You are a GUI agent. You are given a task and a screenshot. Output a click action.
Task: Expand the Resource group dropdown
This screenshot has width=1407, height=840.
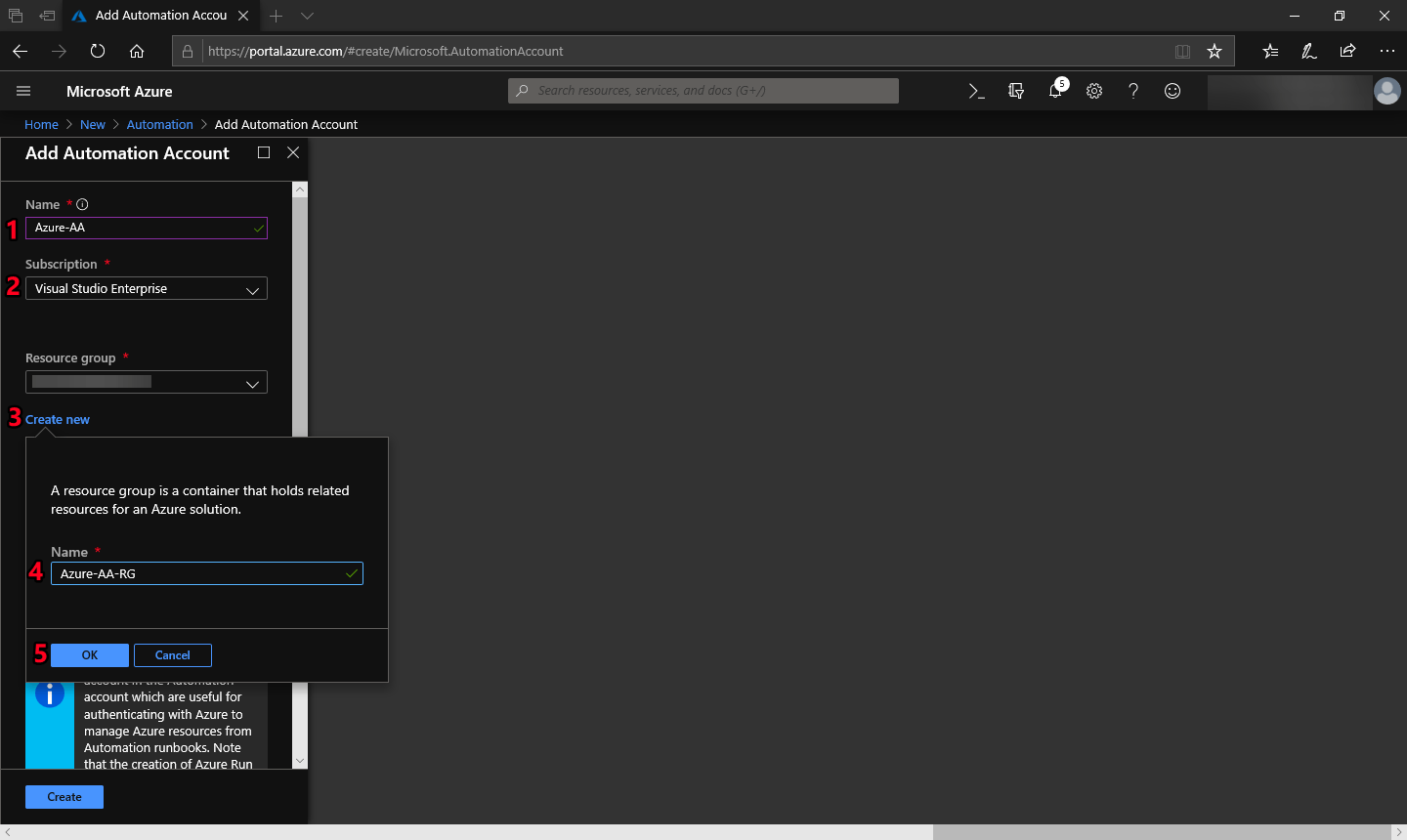point(147,383)
